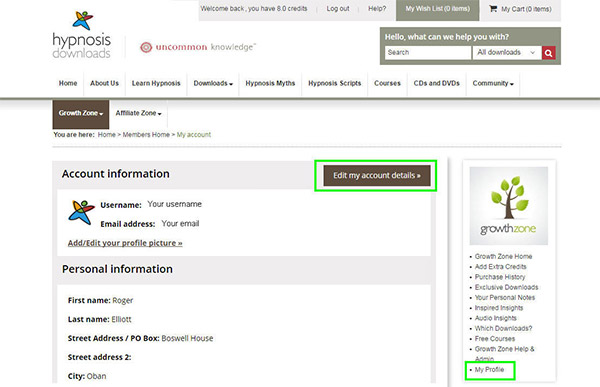Click into the Search field
The height and width of the screenshot is (387, 600).
click(428, 52)
